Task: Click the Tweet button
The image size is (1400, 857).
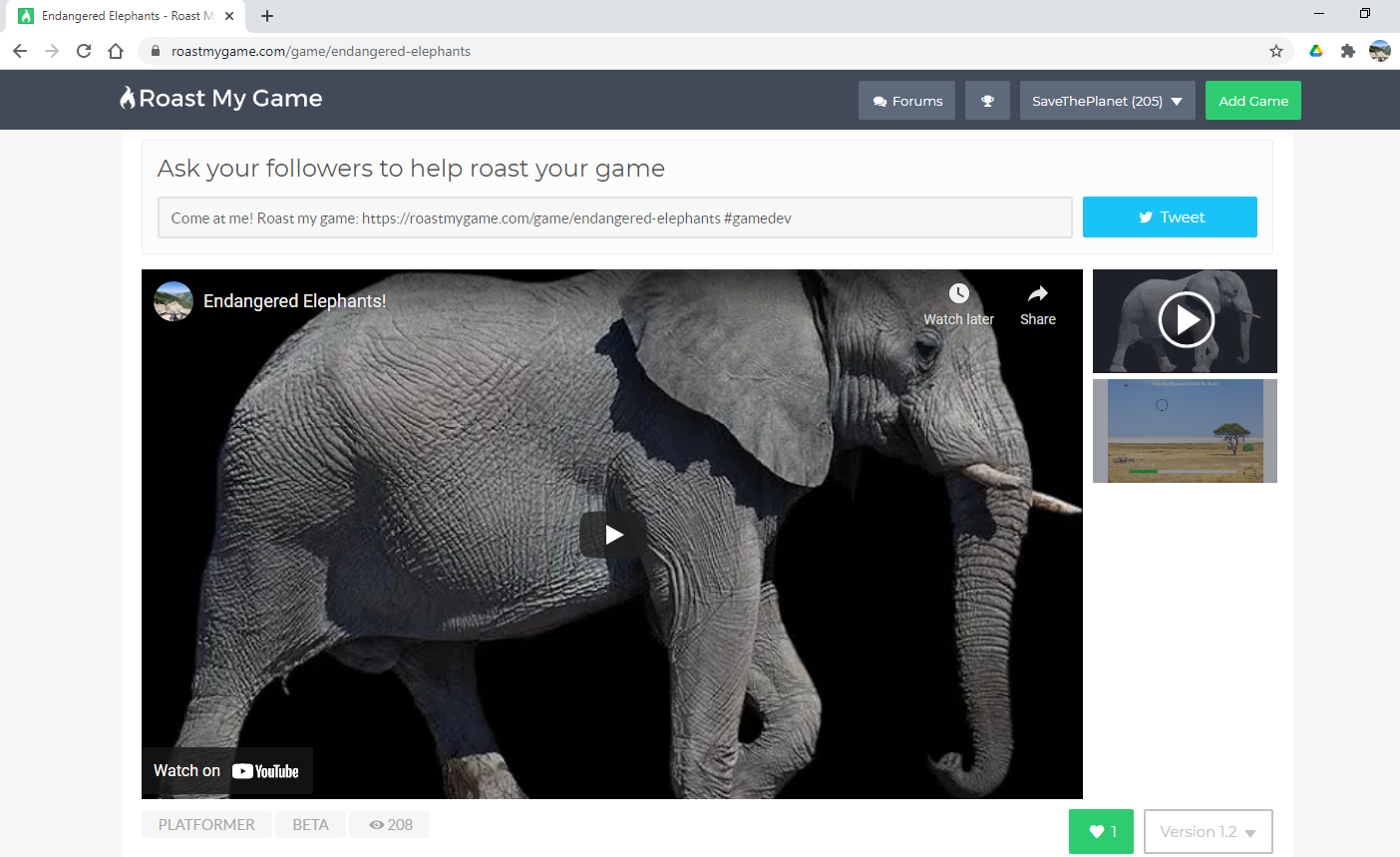Action: click(1170, 217)
